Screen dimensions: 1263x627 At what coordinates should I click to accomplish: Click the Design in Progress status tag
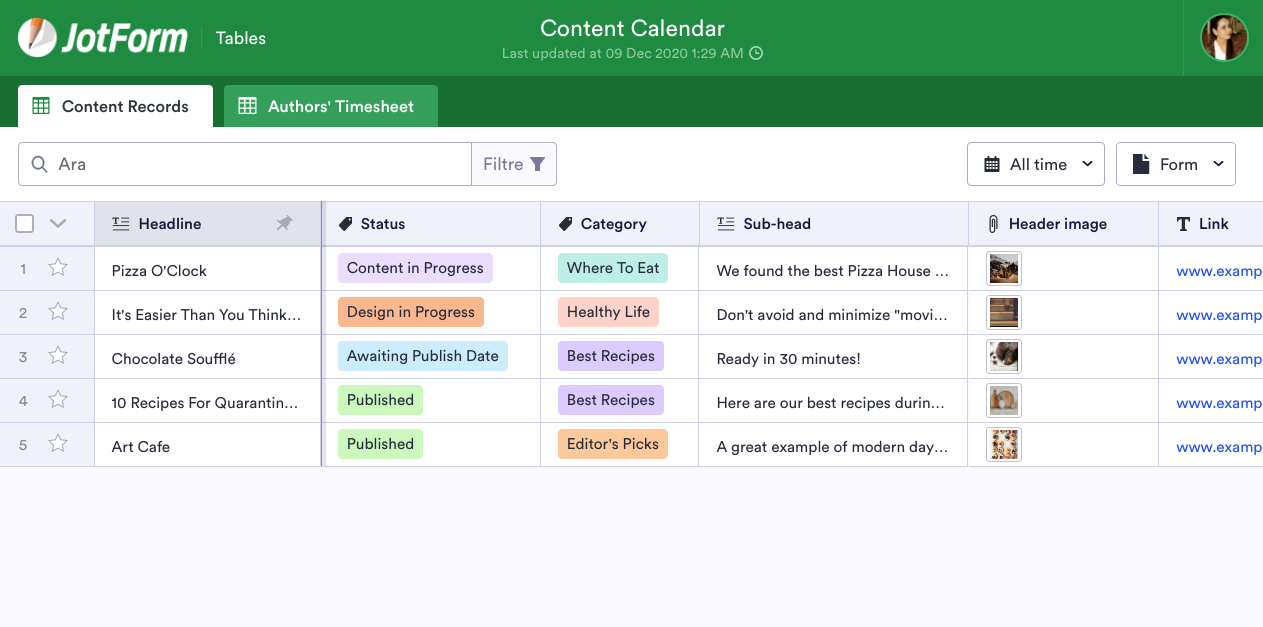pos(410,312)
